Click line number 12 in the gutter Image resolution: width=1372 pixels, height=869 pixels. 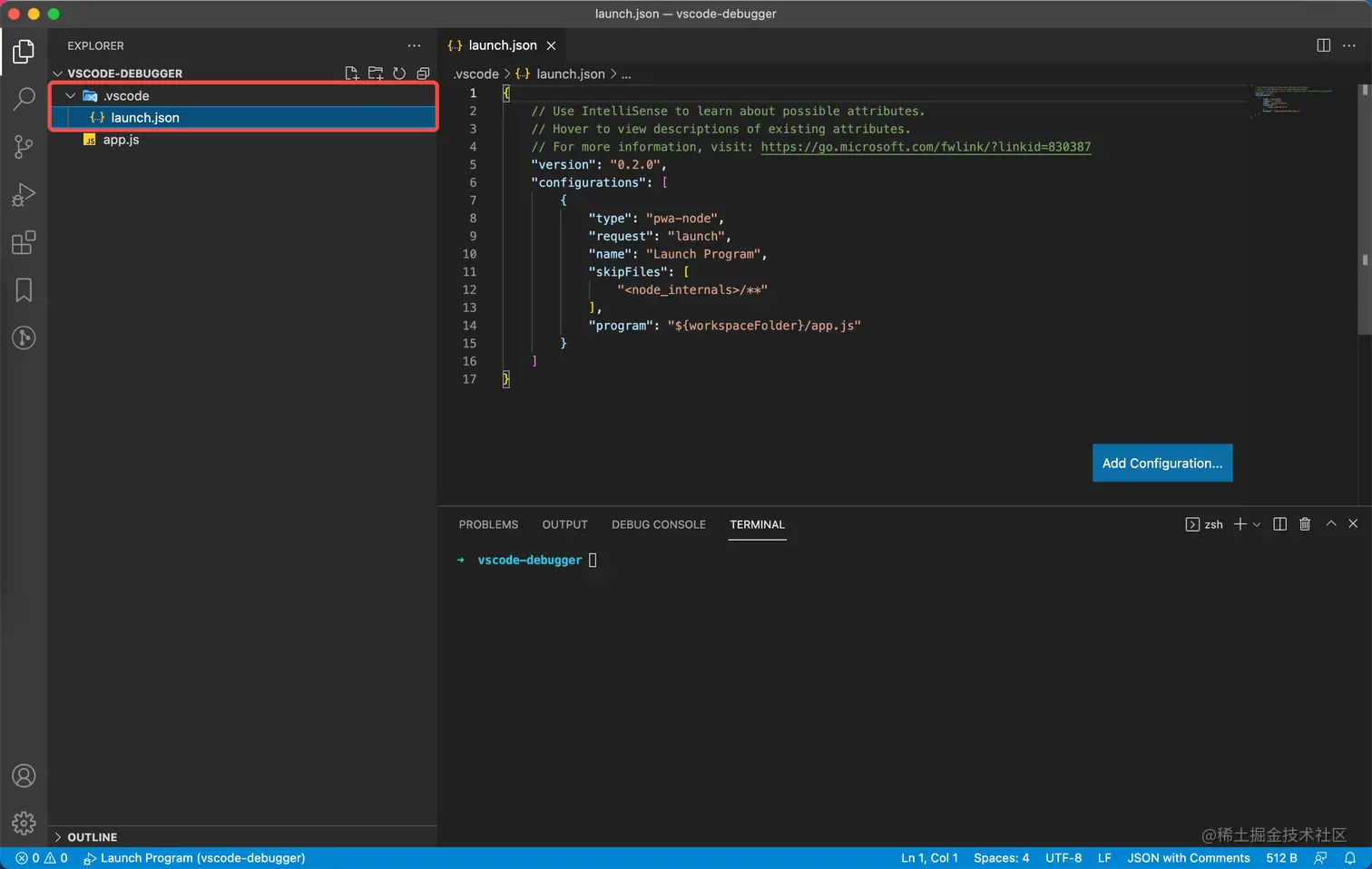click(469, 290)
